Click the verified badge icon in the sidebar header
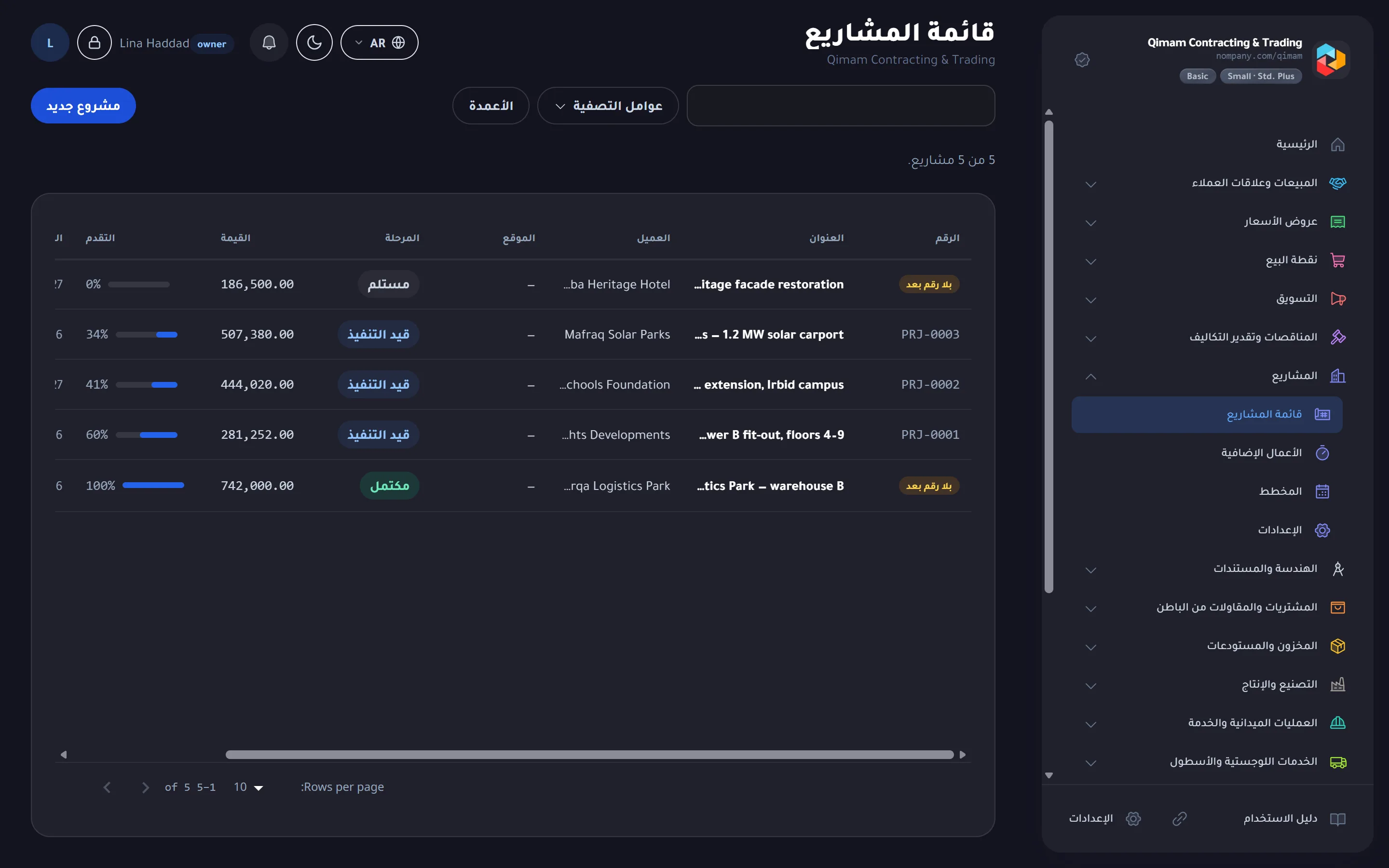The width and height of the screenshot is (1389, 868). pos(1082,60)
